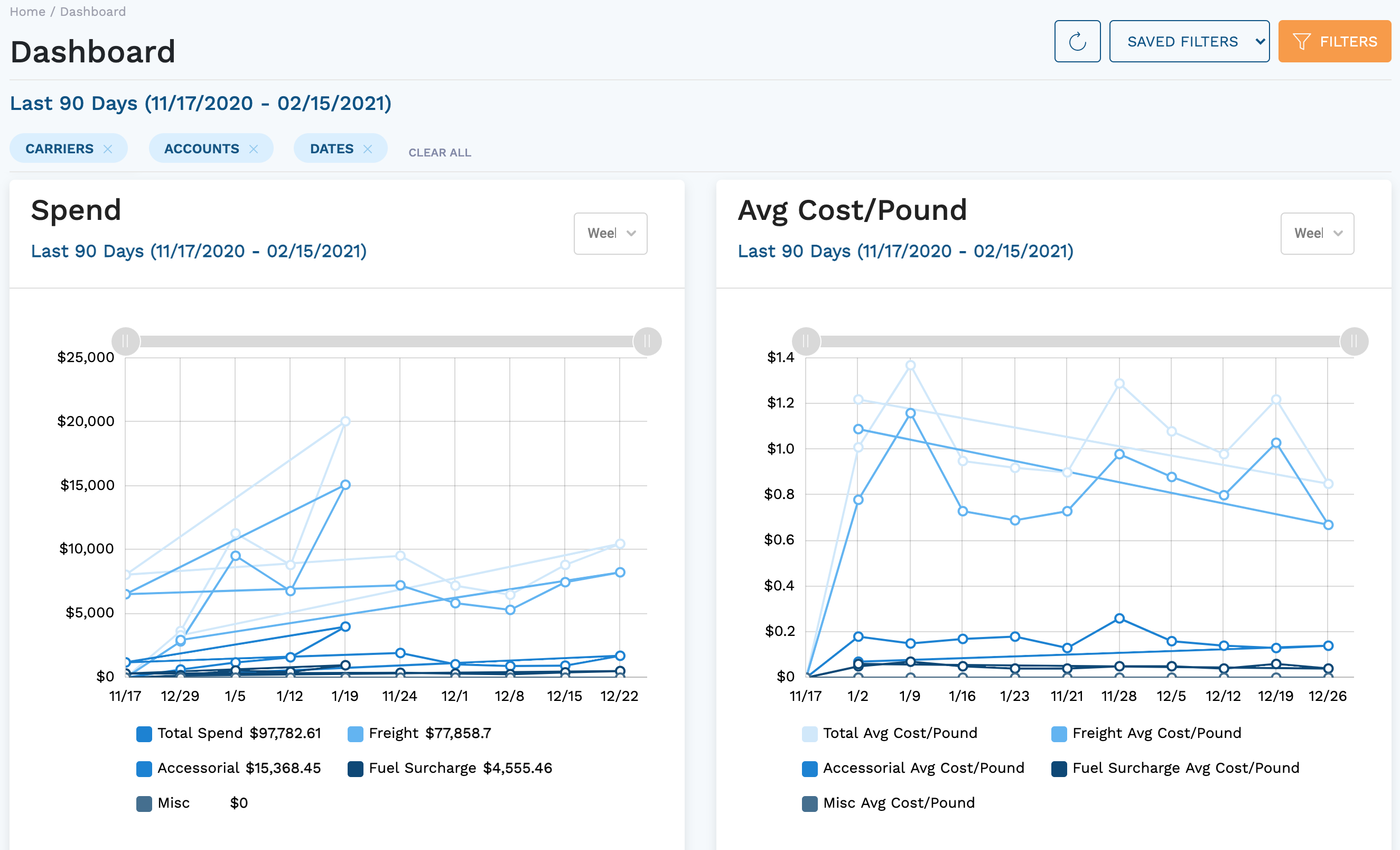Open the SAVED FILTERS dropdown
1400x850 pixels.
coord(1189,42)
